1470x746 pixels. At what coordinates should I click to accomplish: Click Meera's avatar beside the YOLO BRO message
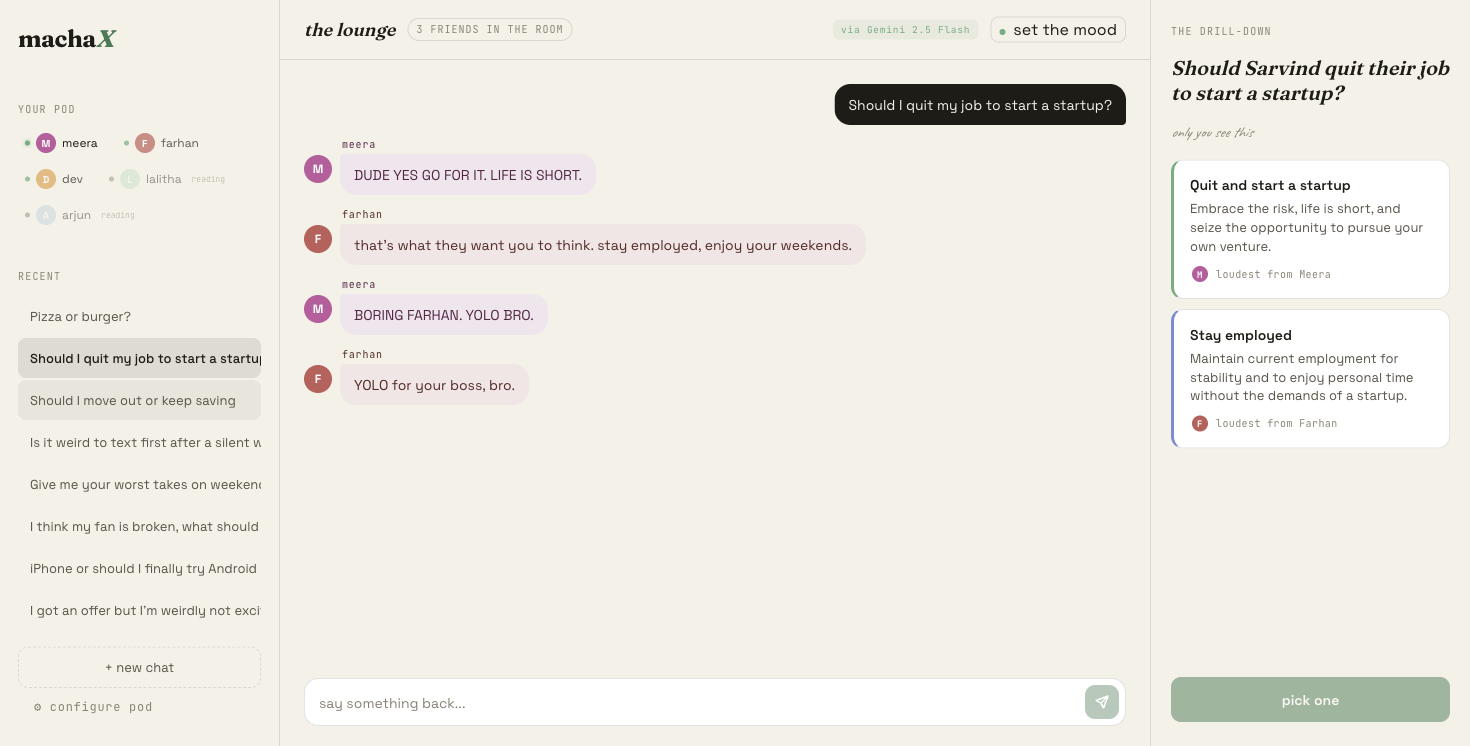pos(318,309)
